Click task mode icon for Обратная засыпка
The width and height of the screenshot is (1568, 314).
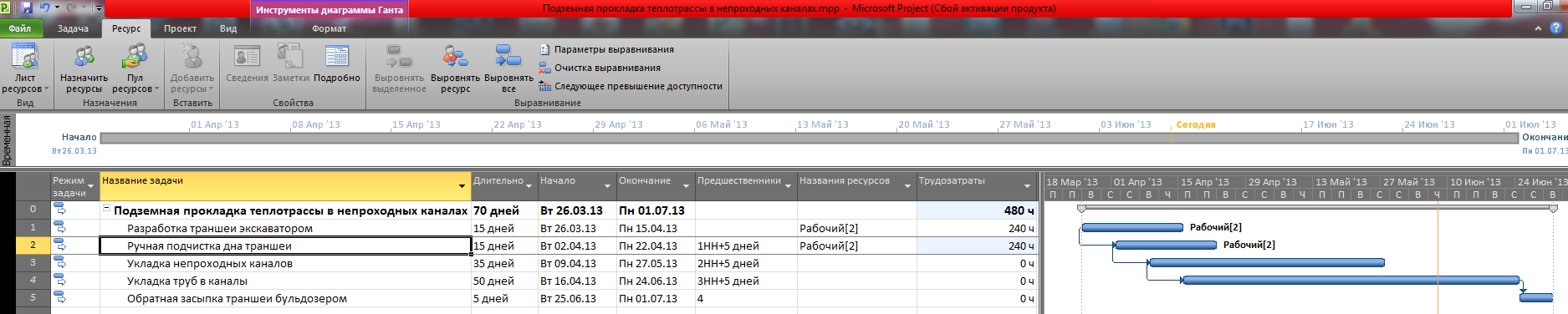tap(60, 297)
